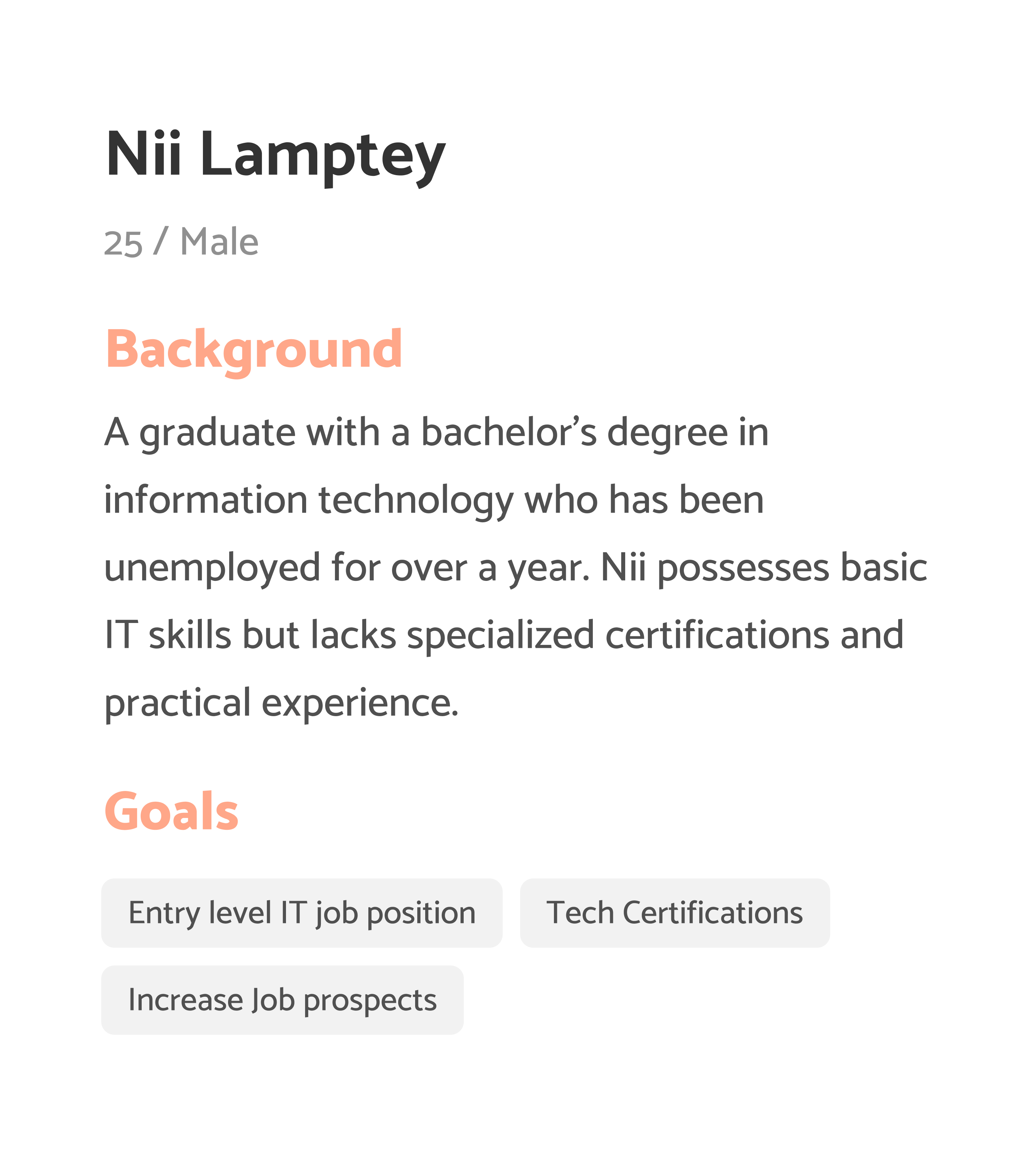Select the 'Tech Certifications' goal tag

pyautogui.click(x=674, y=913)
